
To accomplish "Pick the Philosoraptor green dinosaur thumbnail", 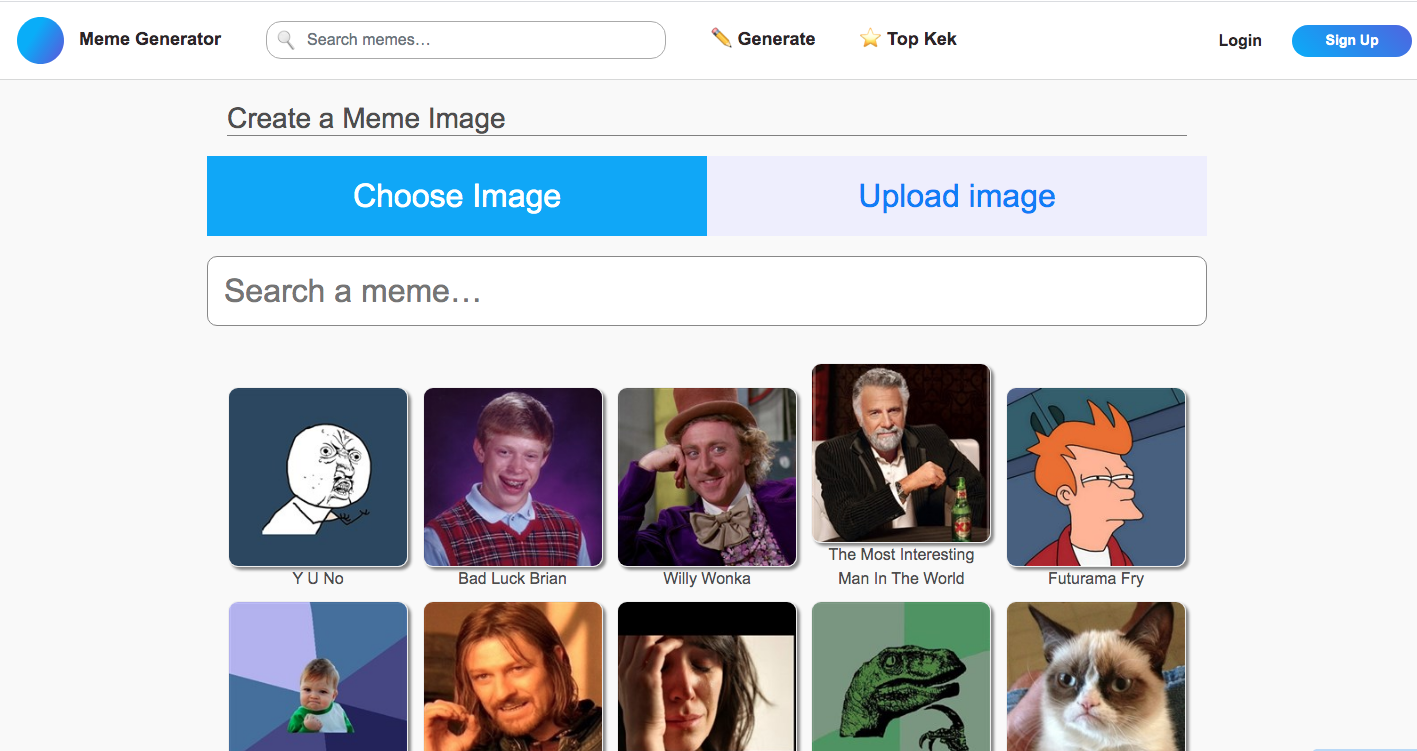I will [x=901, y=677].
